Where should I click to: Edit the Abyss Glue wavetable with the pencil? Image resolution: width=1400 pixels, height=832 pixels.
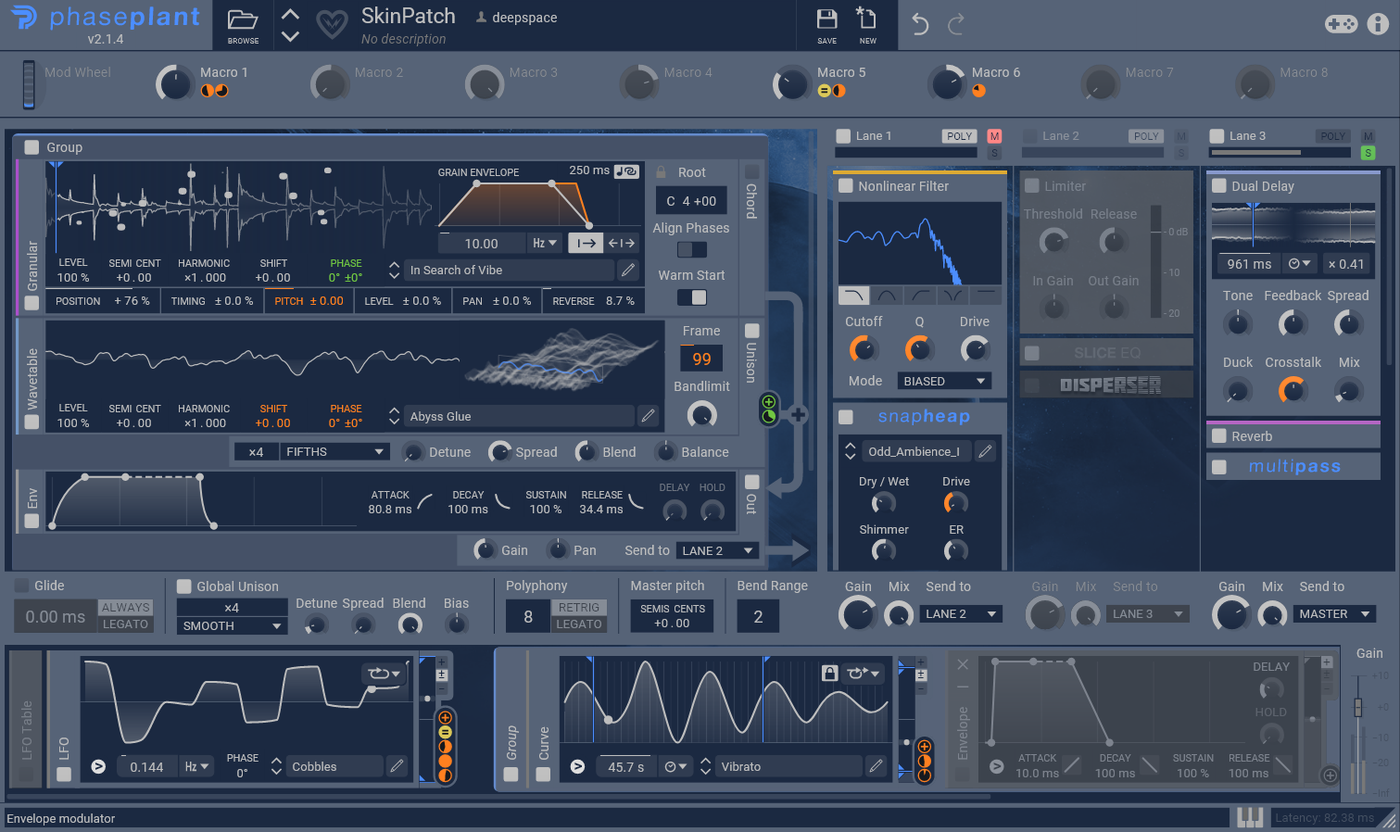(x=648, y=416)
